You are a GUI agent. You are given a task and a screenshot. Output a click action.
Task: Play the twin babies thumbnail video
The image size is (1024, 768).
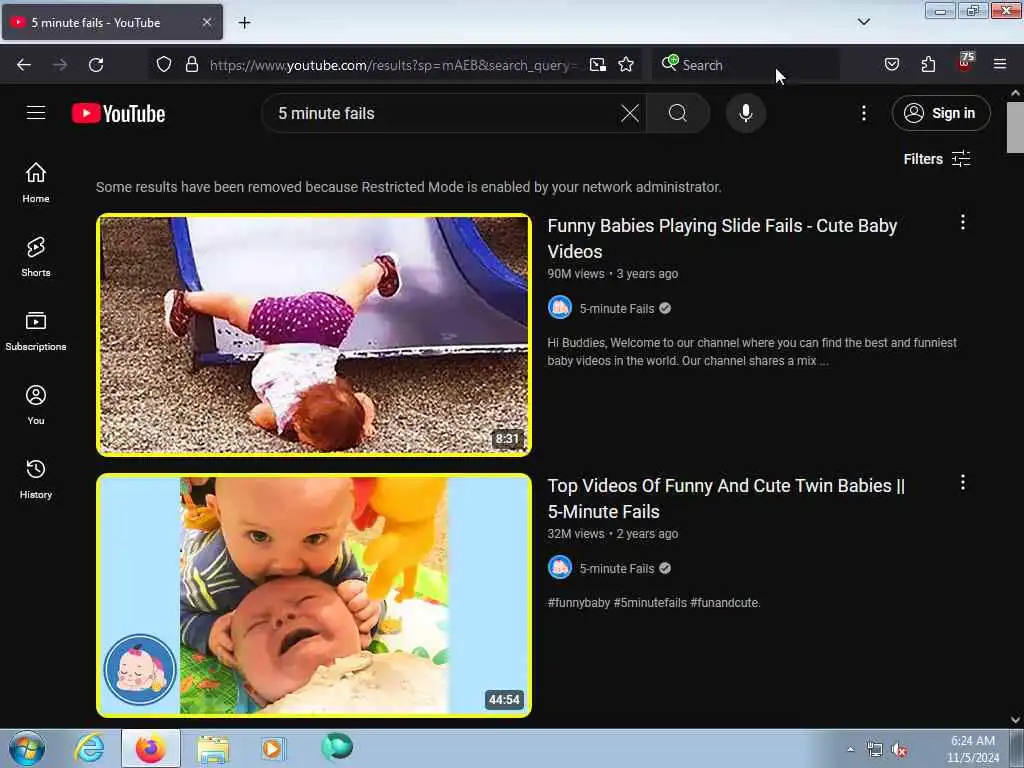pos(314,595)
